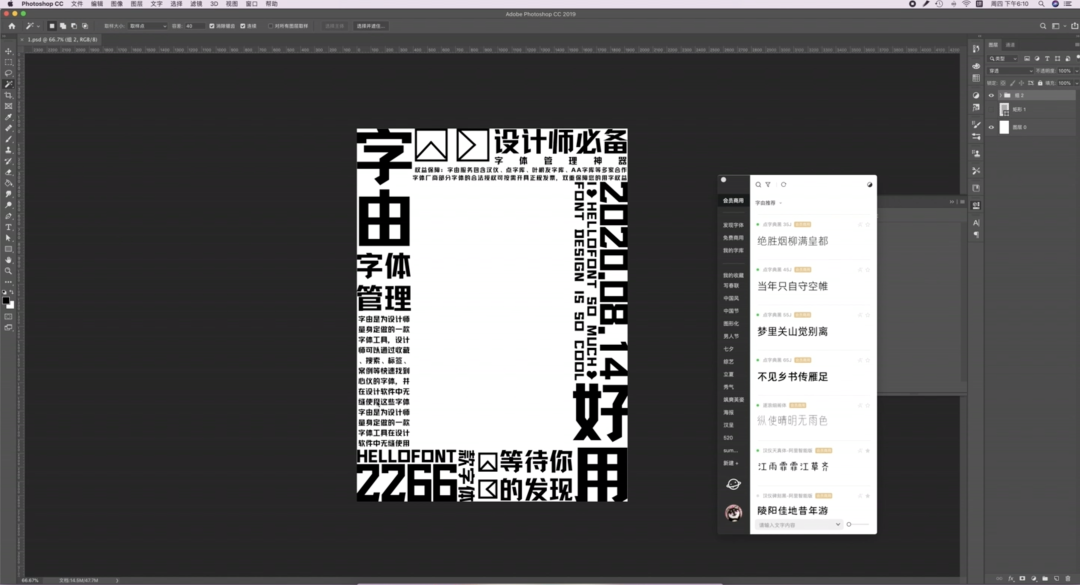This screenshot has width=1080, height=585.
Task: Click the foreground color swatch
Action: click(x=6, y=301)
